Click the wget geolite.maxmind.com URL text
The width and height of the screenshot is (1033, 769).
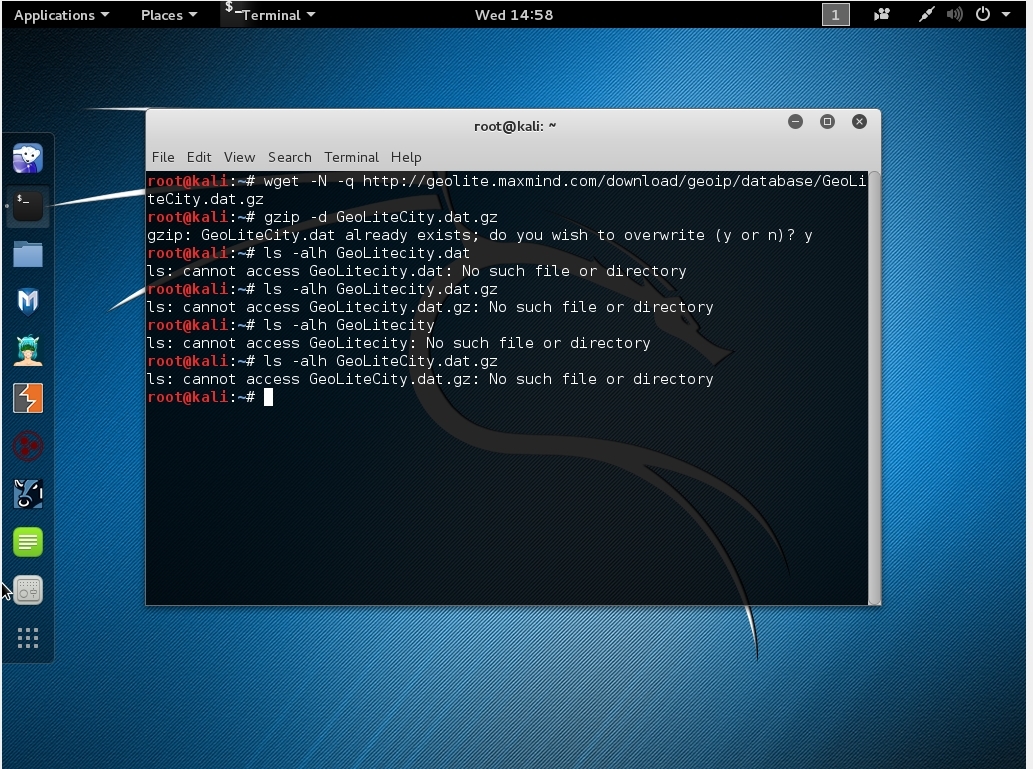pos(614,181)
